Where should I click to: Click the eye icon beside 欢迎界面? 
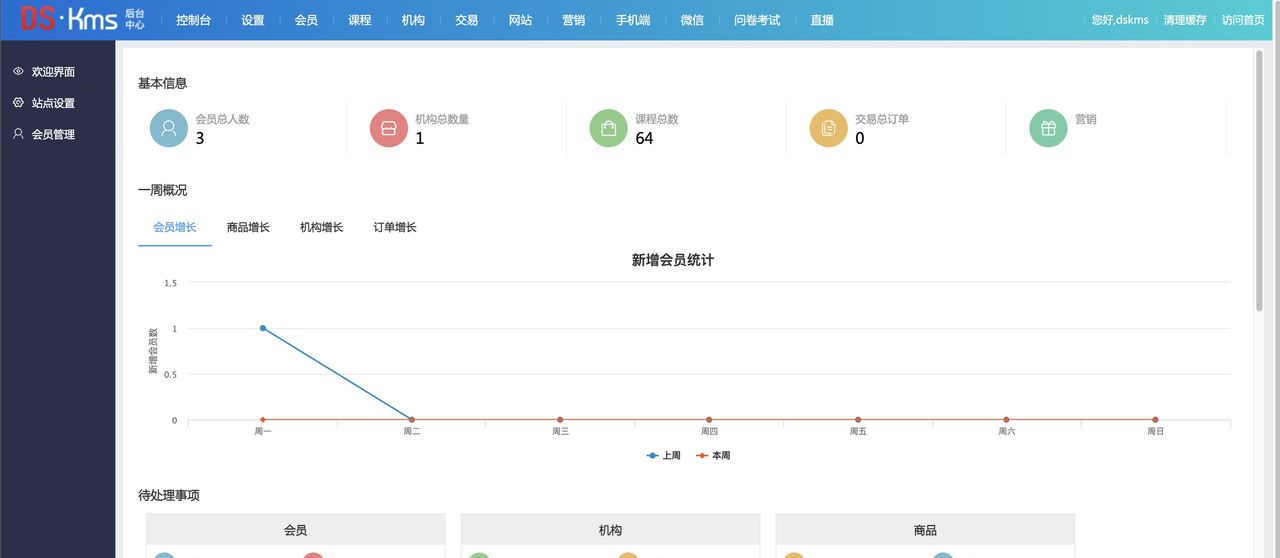click(18, 72)
